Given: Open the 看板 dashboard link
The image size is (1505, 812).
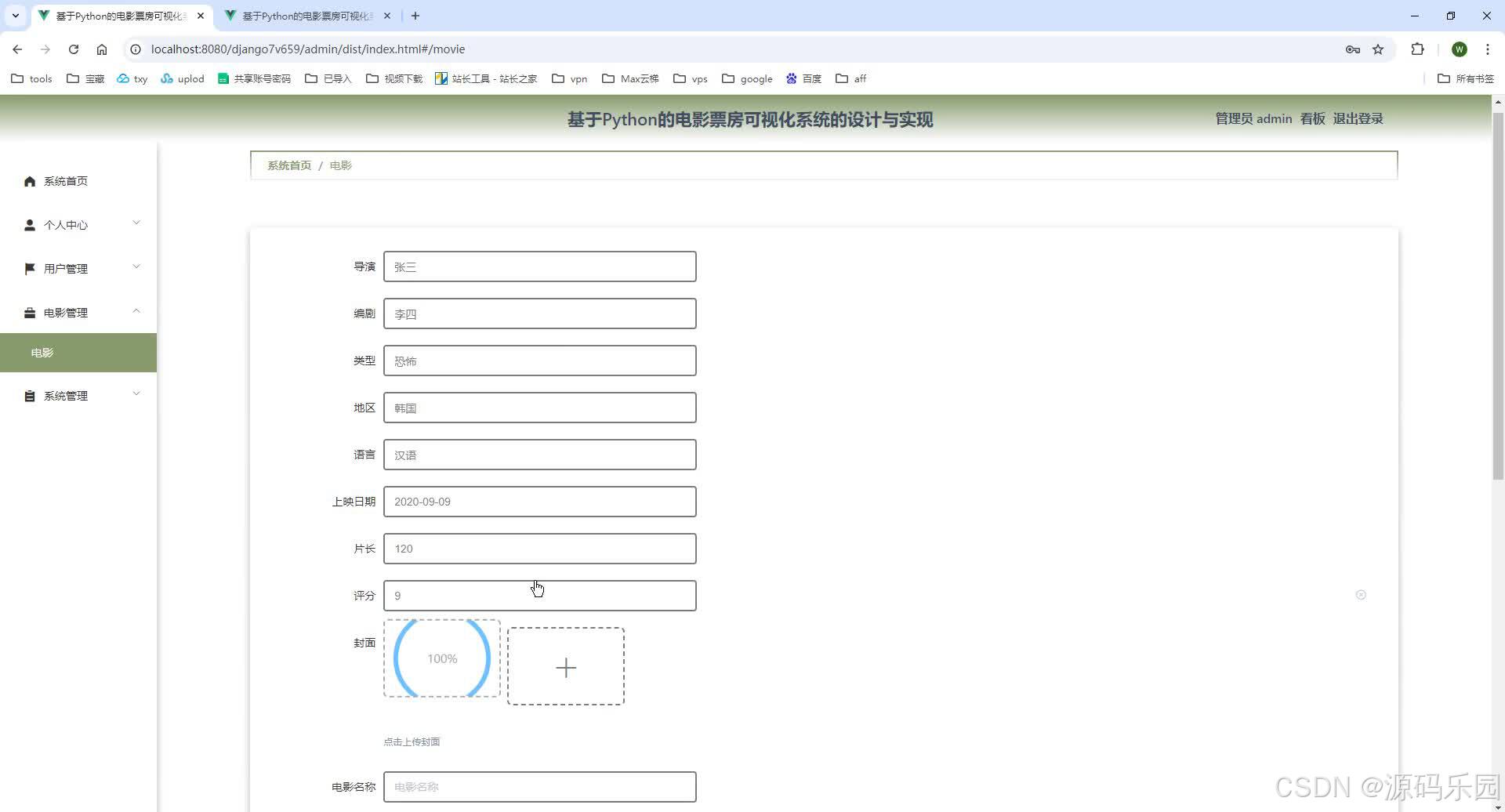Looking at the screenshot, I should pyautogui.click(x=1311, y=118).
